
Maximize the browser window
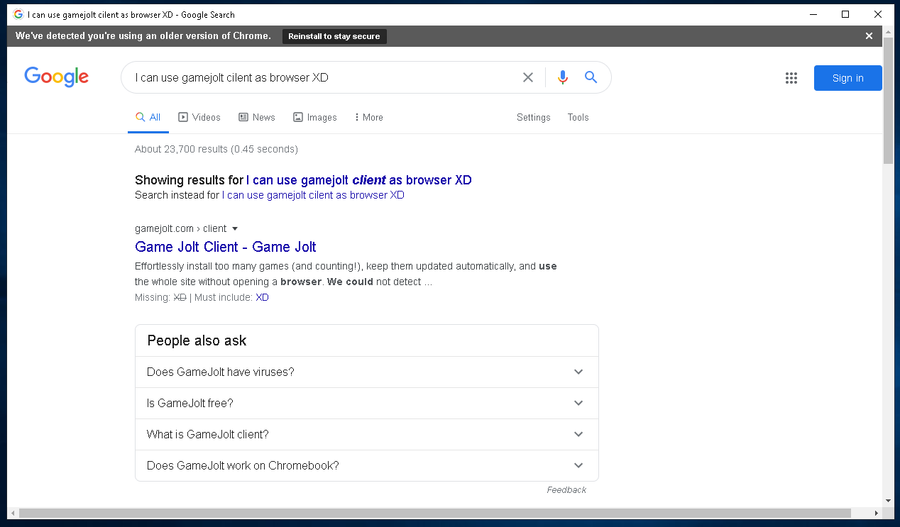point(845,14)
